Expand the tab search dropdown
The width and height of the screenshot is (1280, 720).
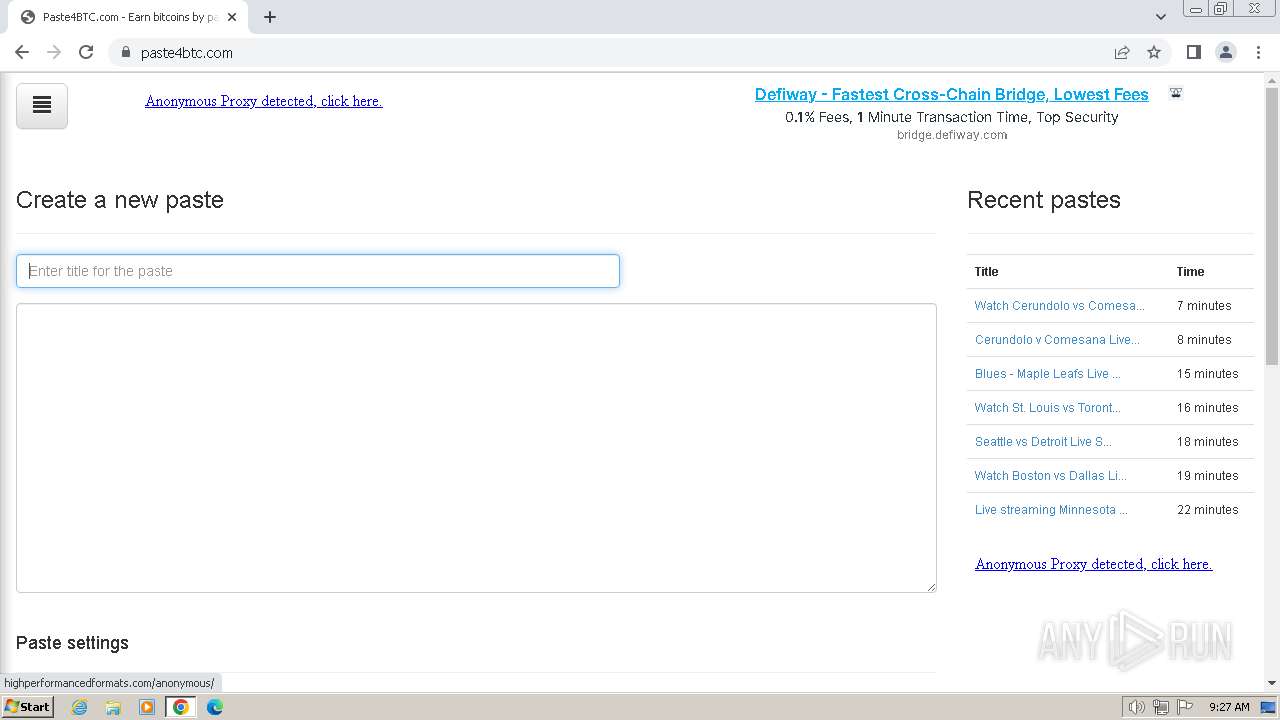(x=1161, y=17)
